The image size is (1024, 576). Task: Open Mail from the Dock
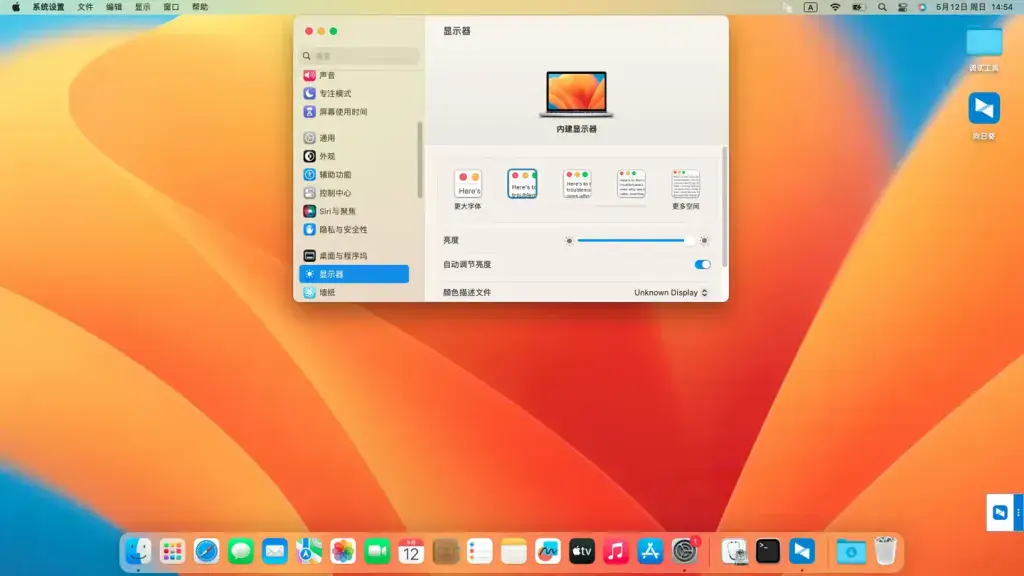coord(274,552)
